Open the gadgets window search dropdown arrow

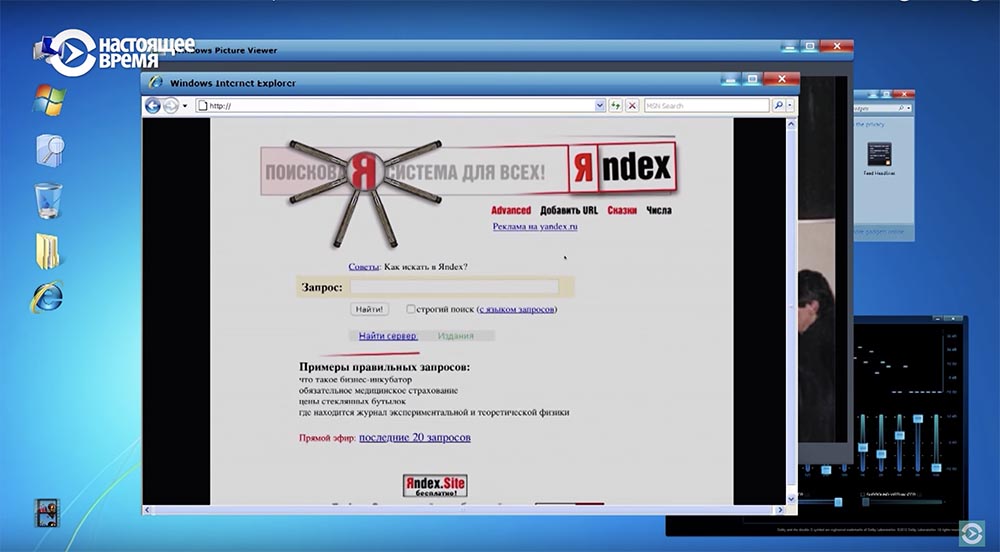pos(908,108)
